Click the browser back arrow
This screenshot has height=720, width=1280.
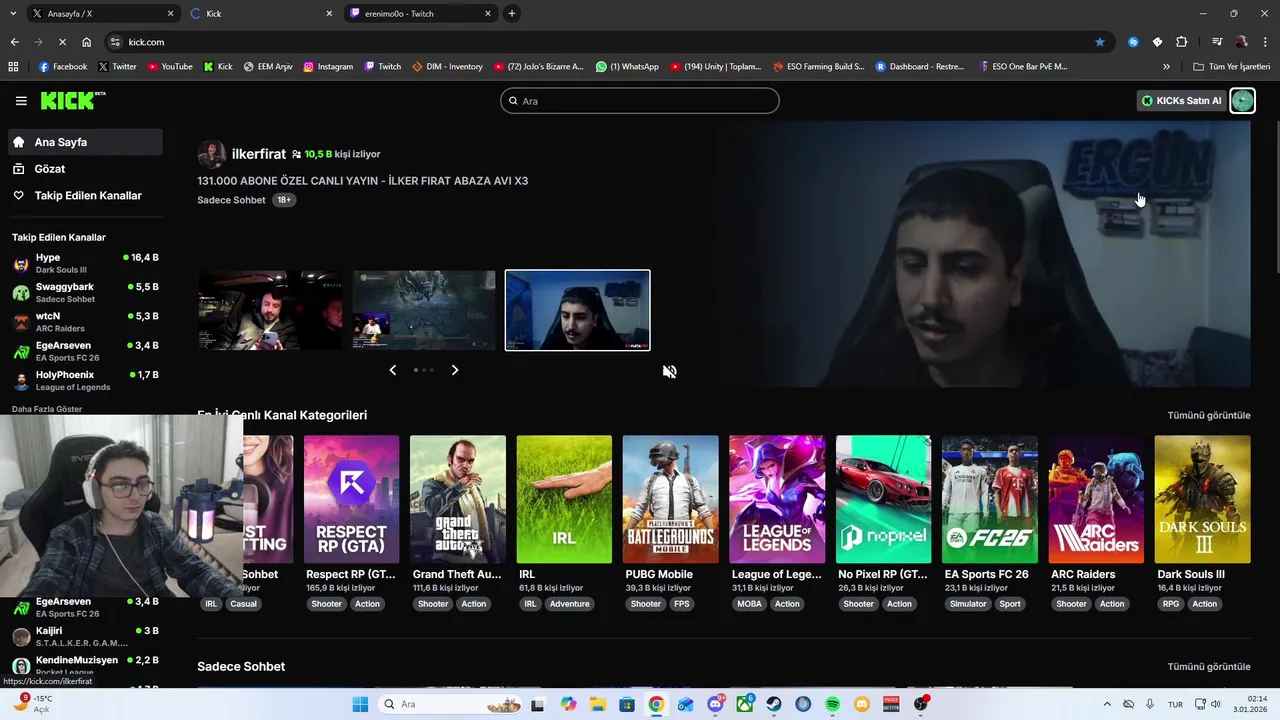[14, 42]
